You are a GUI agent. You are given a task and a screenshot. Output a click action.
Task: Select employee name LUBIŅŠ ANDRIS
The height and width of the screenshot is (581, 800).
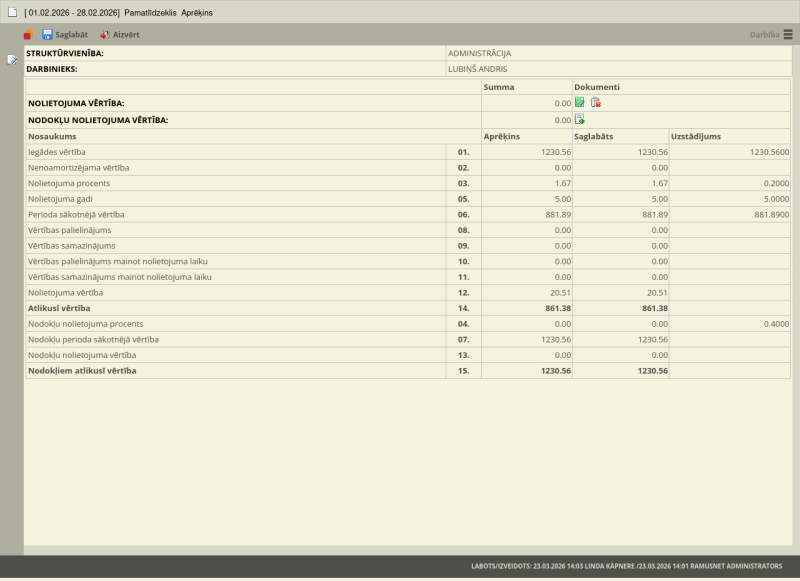click(x=478, y=69)
